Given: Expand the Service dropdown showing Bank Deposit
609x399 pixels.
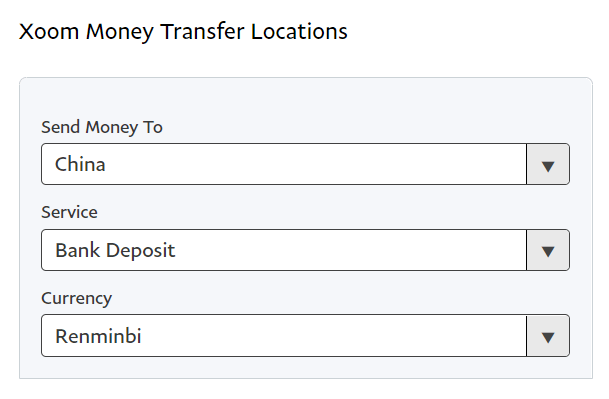Looking at the screenshot, I should click(305, 250).
